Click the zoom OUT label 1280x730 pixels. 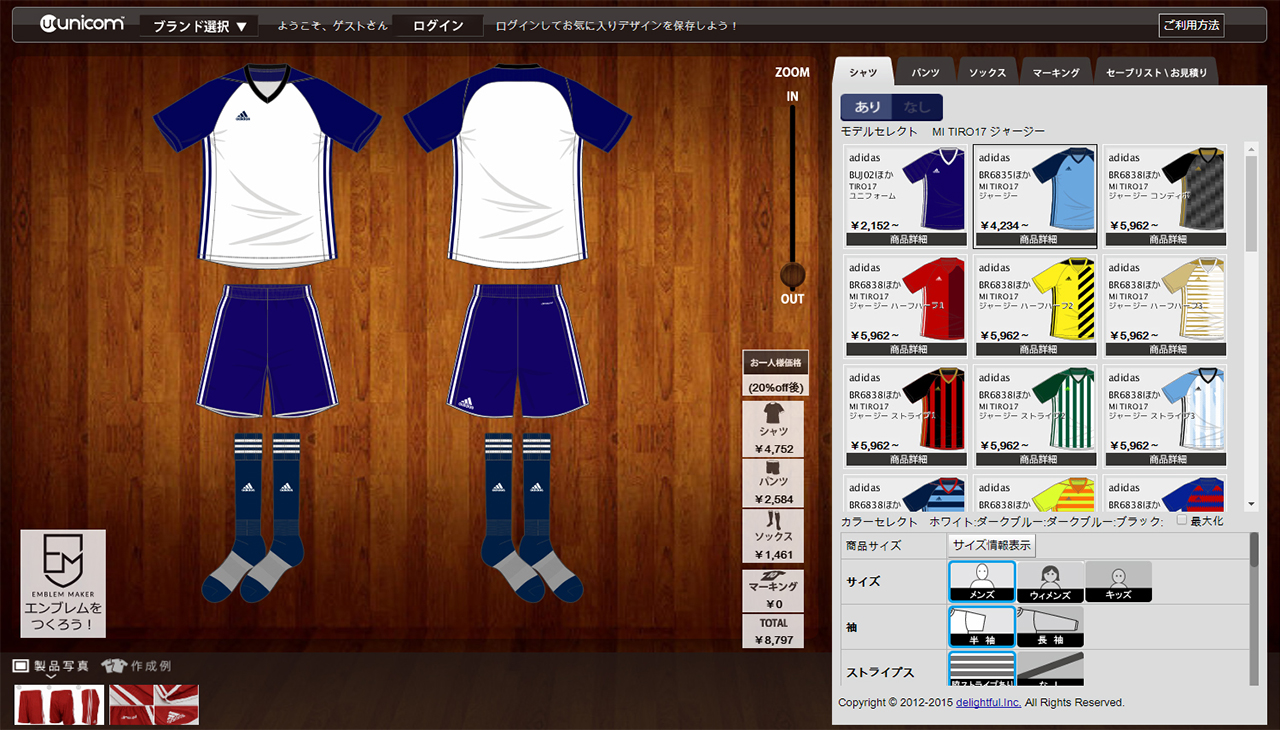click(x=792, y=299)
